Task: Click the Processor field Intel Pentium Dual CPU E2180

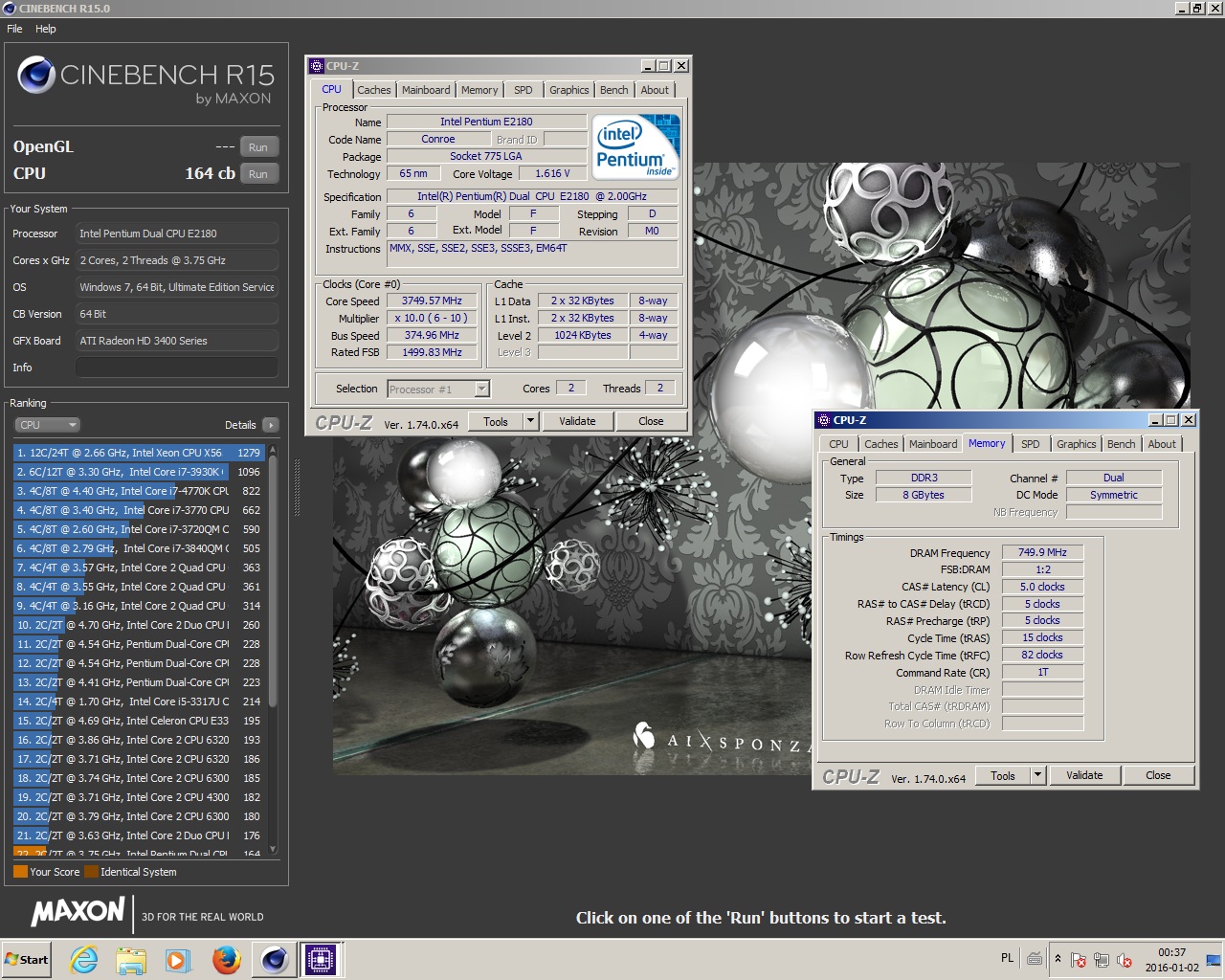Action: pos(177,234)
